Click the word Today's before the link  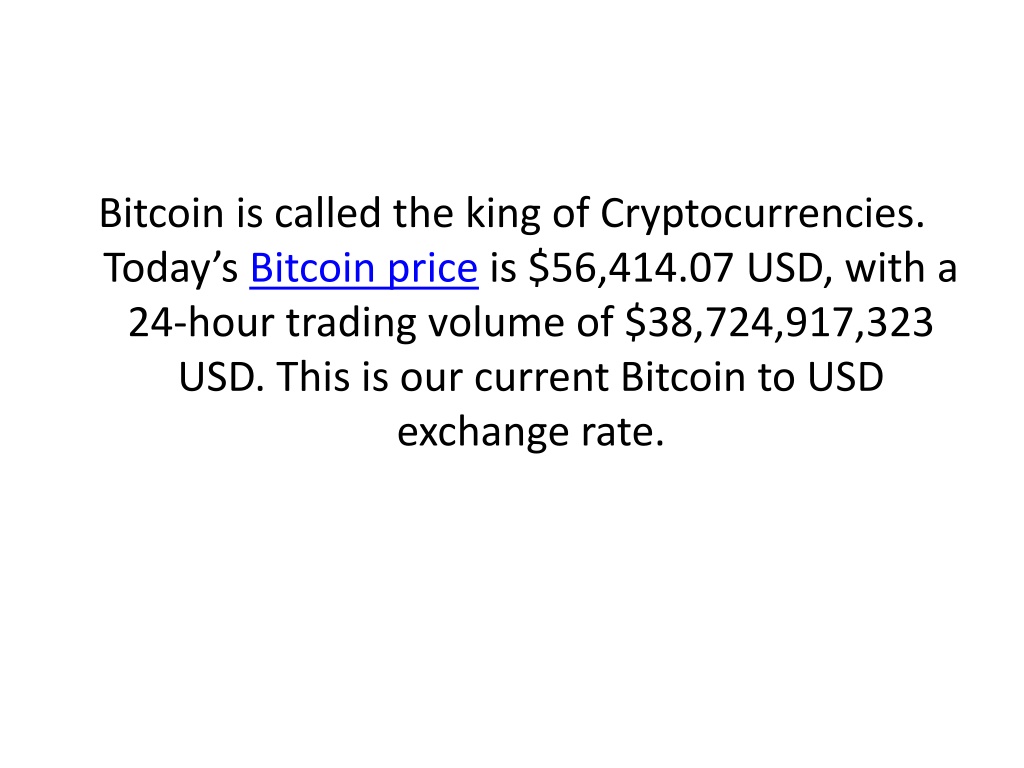pos(170,268)
